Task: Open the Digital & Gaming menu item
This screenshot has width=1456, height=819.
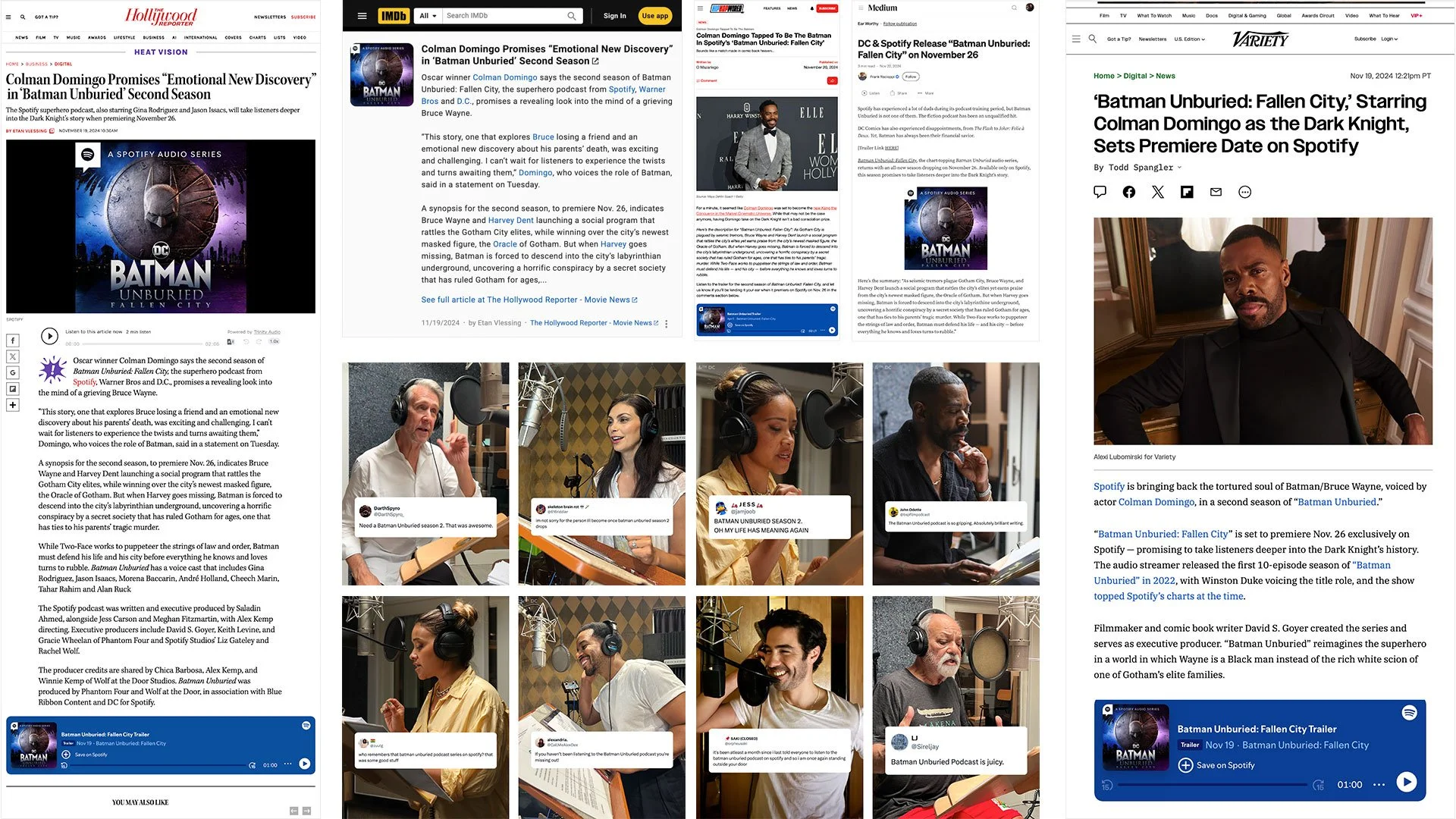Action: click(x=1247, y=16)
